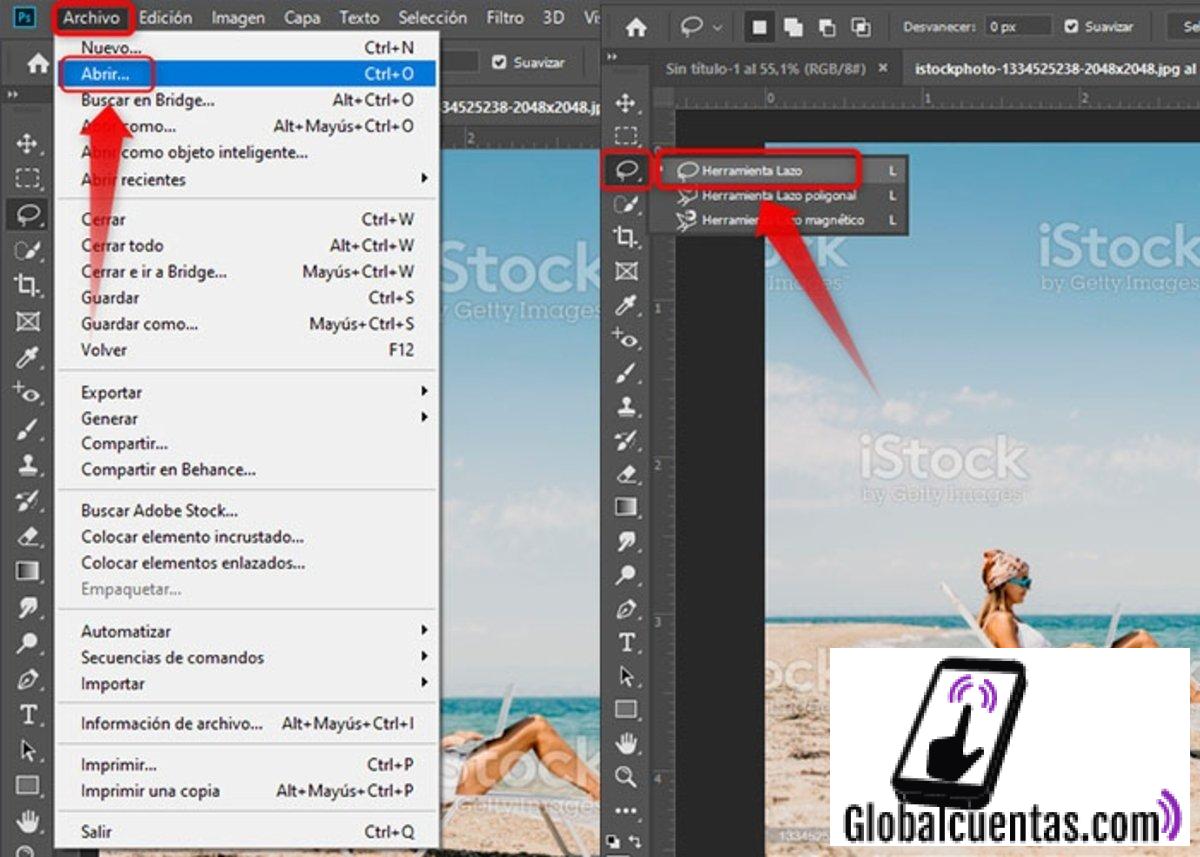
Task: Pick the Crop tool in the left toolbar
Action: coord(27,285)
